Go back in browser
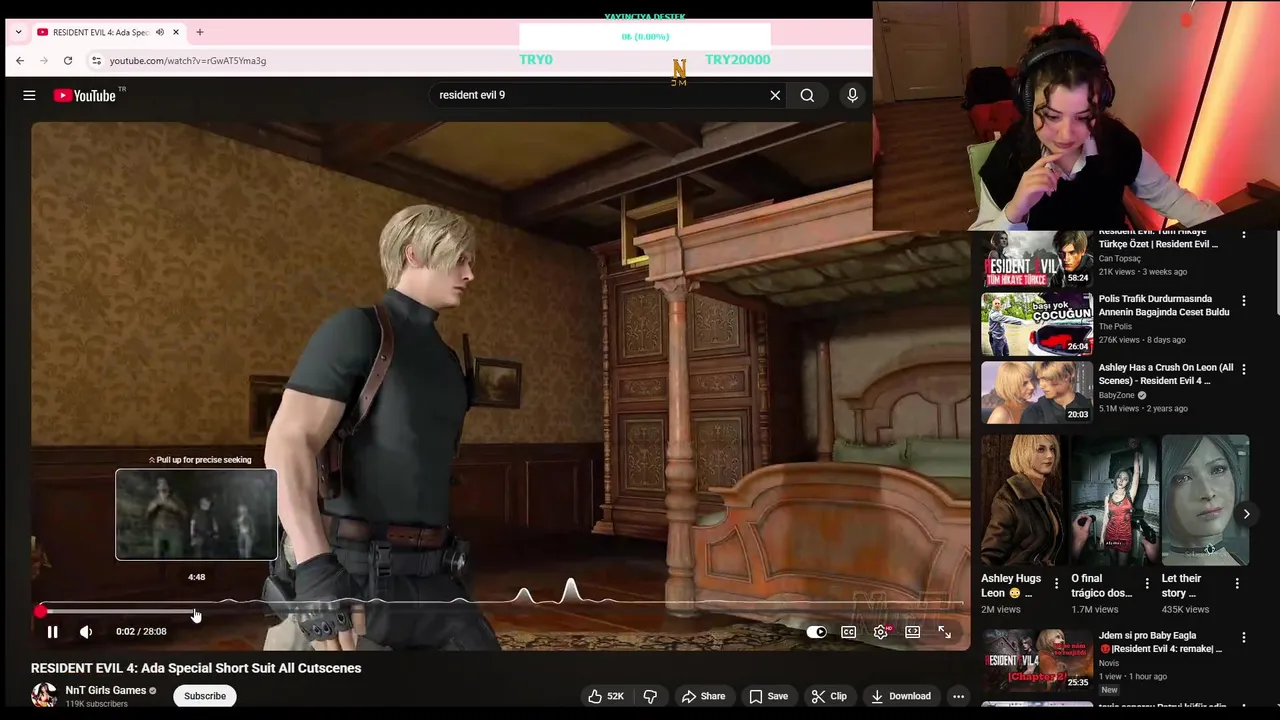The width and height of the screenshot is (1280, 720). (20, 61)
